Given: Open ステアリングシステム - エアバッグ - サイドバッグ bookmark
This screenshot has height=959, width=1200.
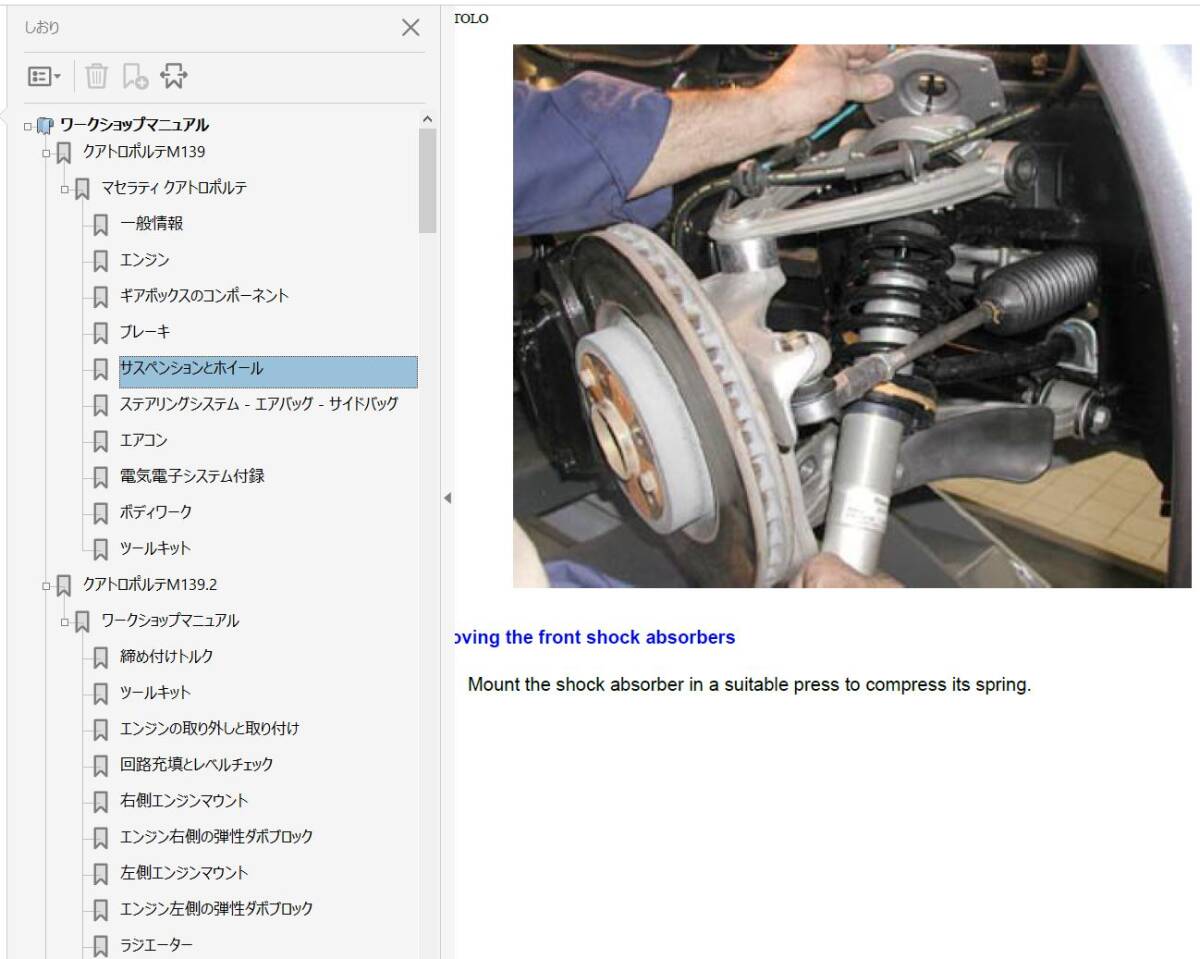Looking at the screenshot, I should pos(259,404).
